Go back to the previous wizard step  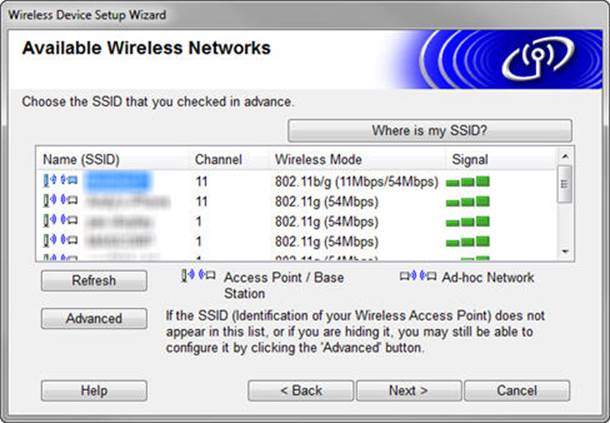tap(300, 390)
